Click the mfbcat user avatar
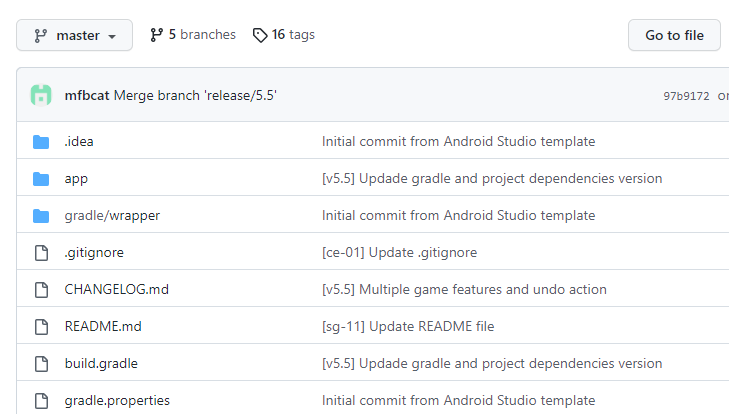729x414 pixels. 41,96
